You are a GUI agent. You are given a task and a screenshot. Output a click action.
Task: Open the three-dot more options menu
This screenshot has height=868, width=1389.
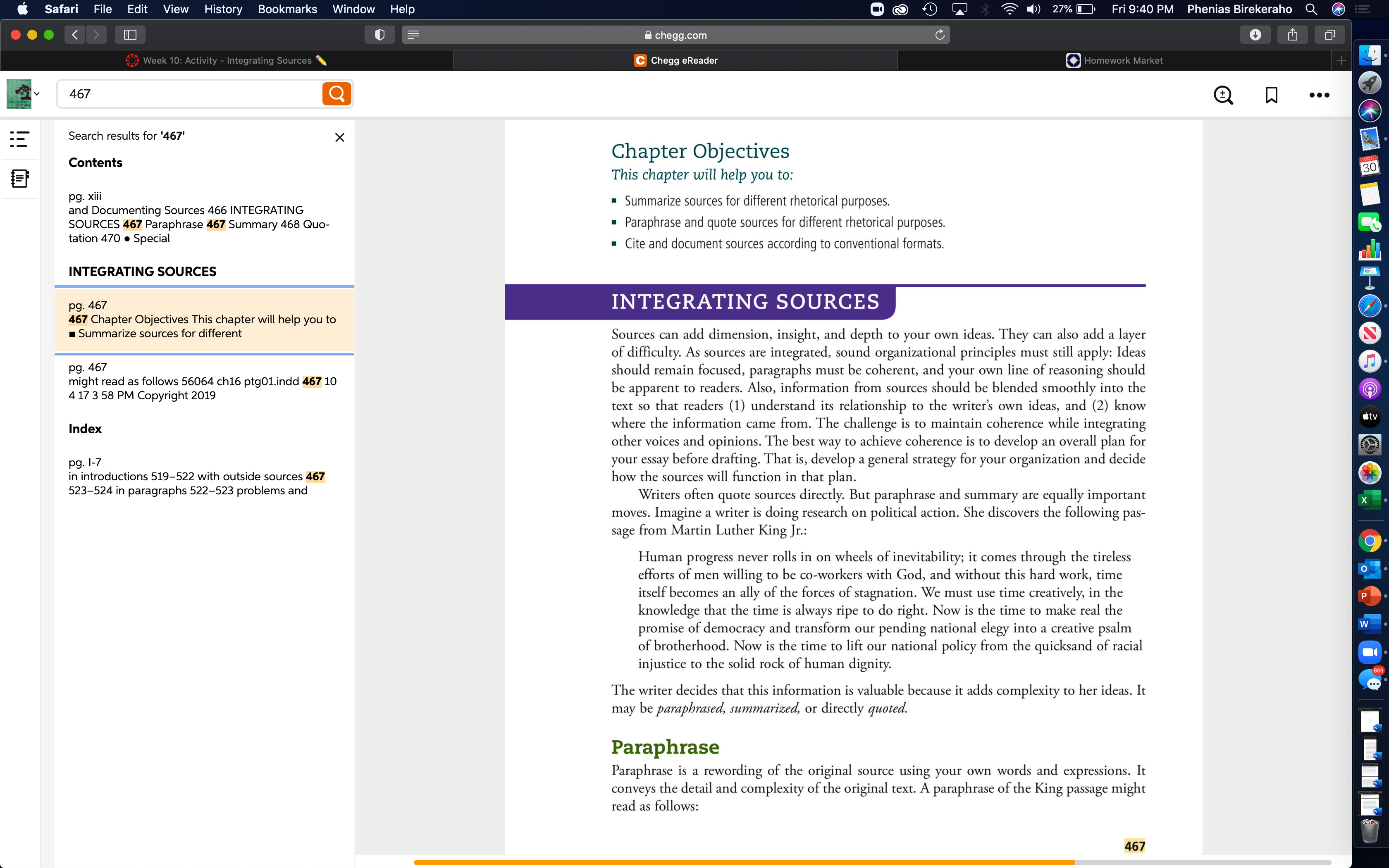(x=1319, y=95)
